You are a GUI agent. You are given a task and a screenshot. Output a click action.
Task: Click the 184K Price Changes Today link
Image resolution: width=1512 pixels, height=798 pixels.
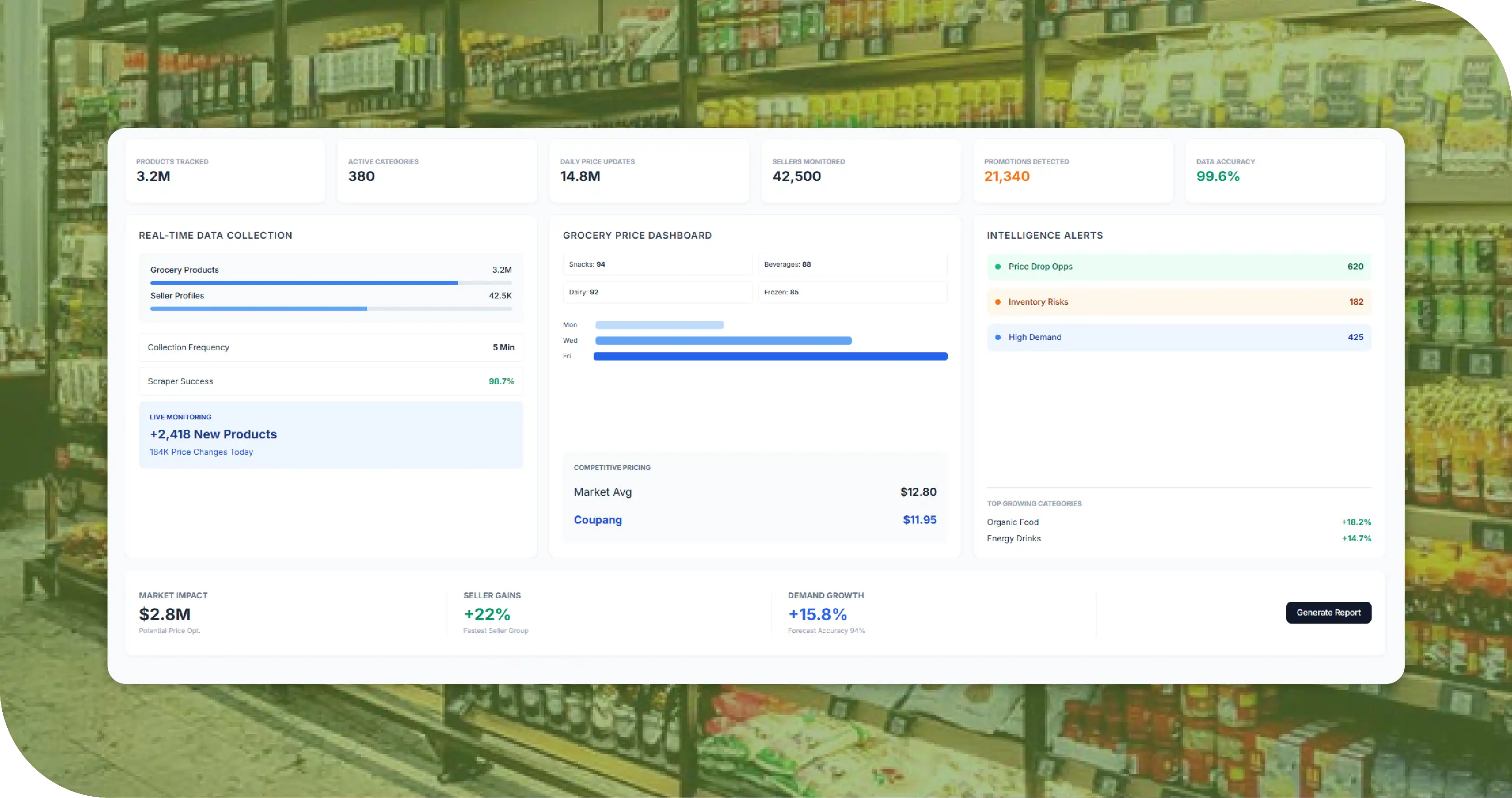202,452
